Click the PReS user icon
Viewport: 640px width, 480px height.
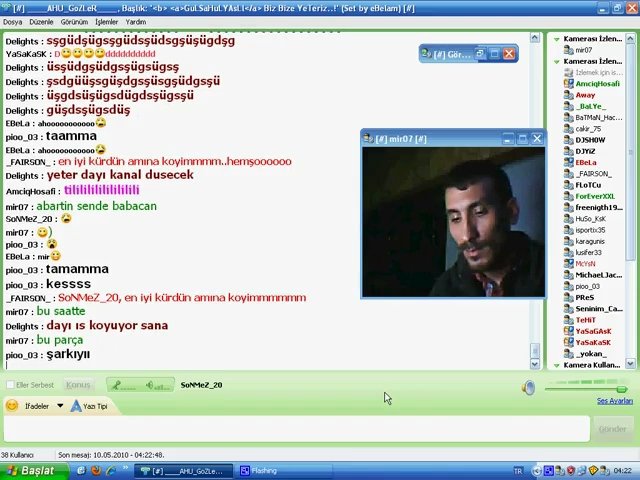coord(569,298)
